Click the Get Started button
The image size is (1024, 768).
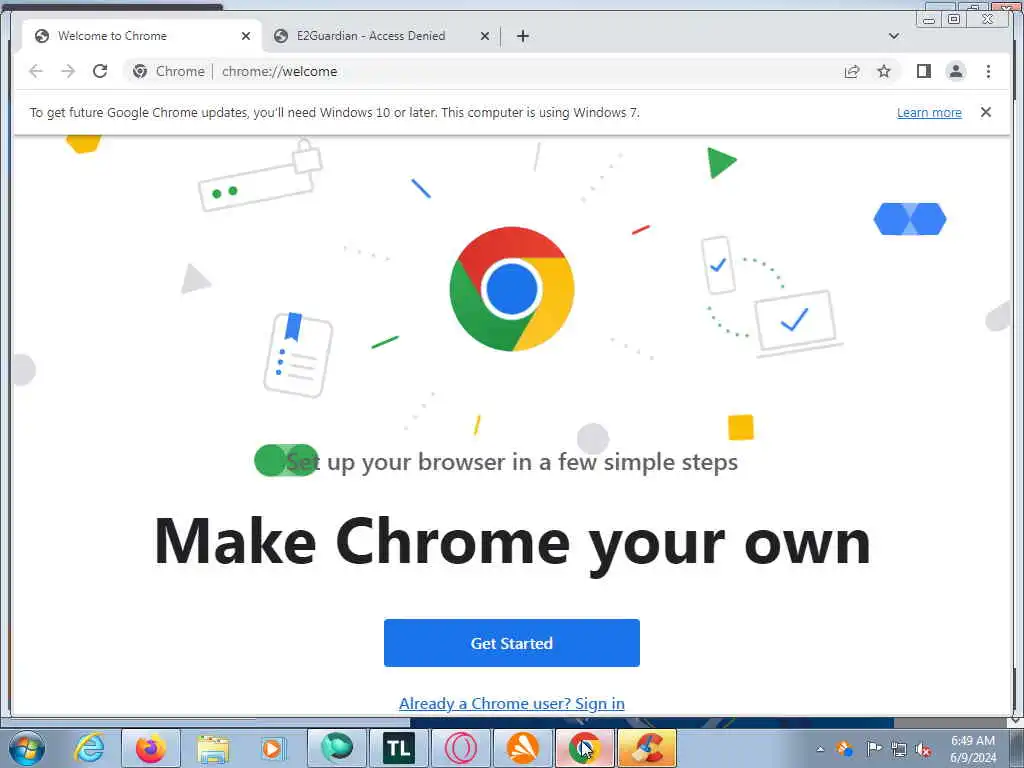click(x=511, y=643)
